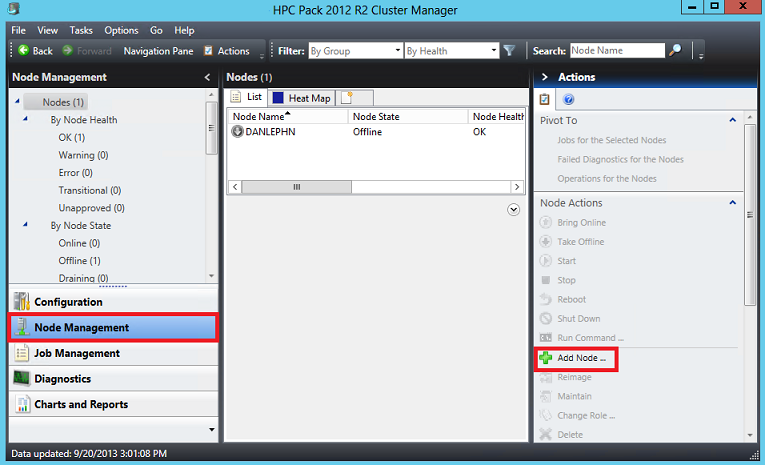Image resolution: width=765 pixels, height=465 pixels.
Task: Switch to the List tab
Action: point(247,97)
